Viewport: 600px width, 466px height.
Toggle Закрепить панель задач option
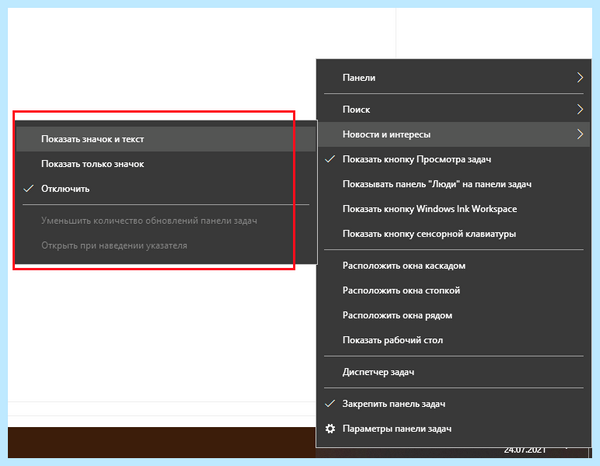pos(454,404)
